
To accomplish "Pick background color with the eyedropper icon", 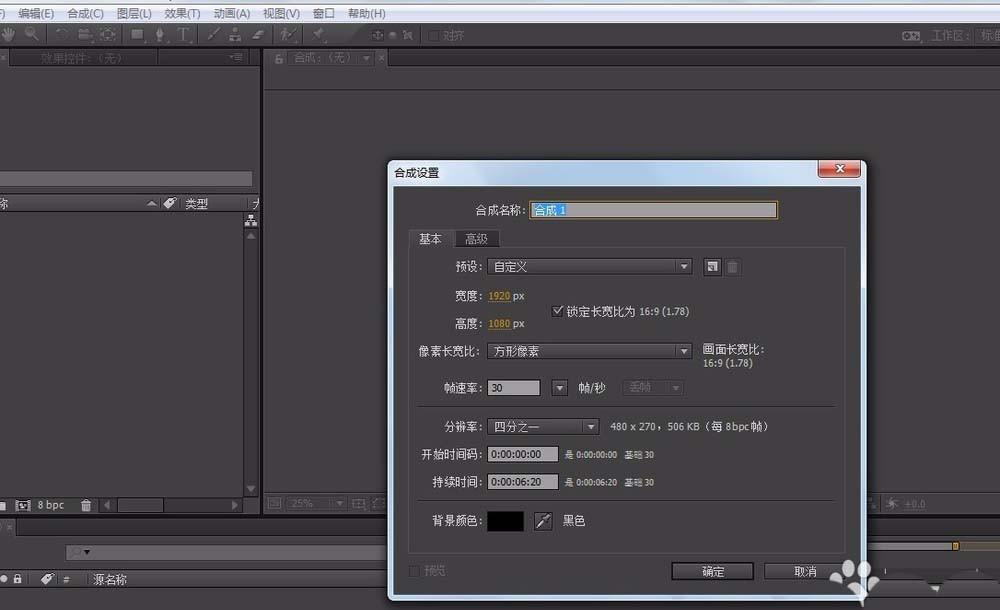I will point(543,521).
